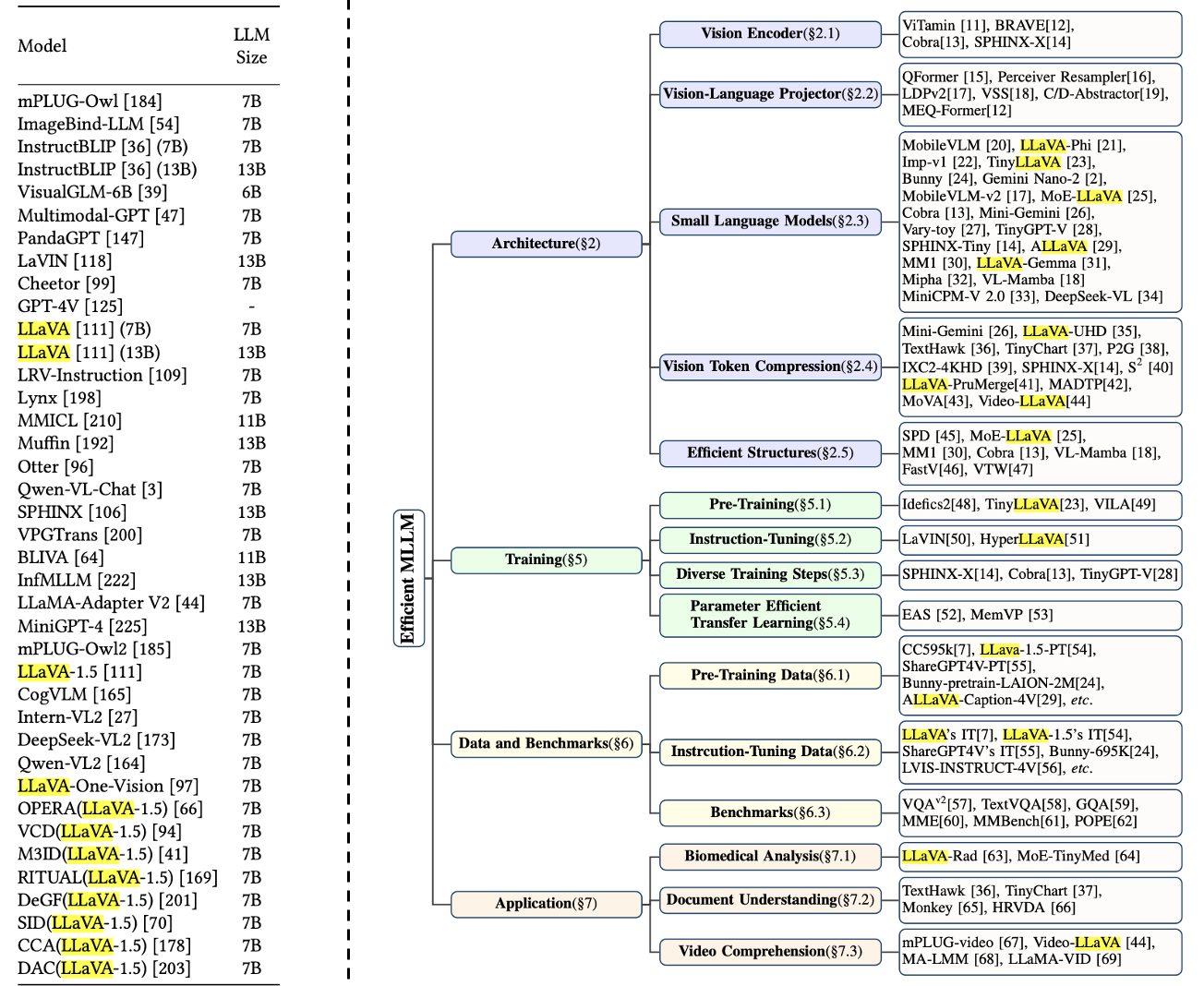Click "CCA(LLaVA-1.5) [178]" entry

coord(104,945)
